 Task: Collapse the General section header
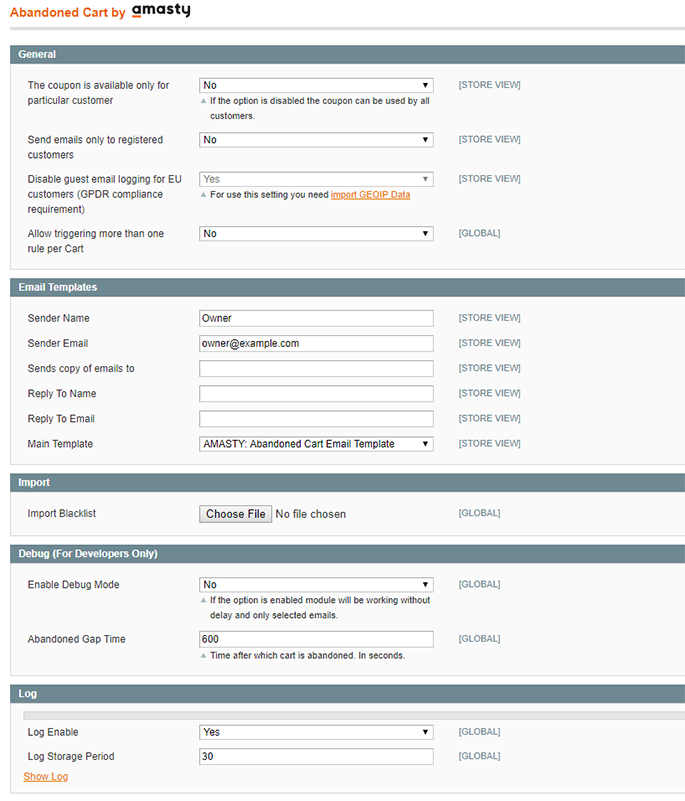[x=347, y=54]
